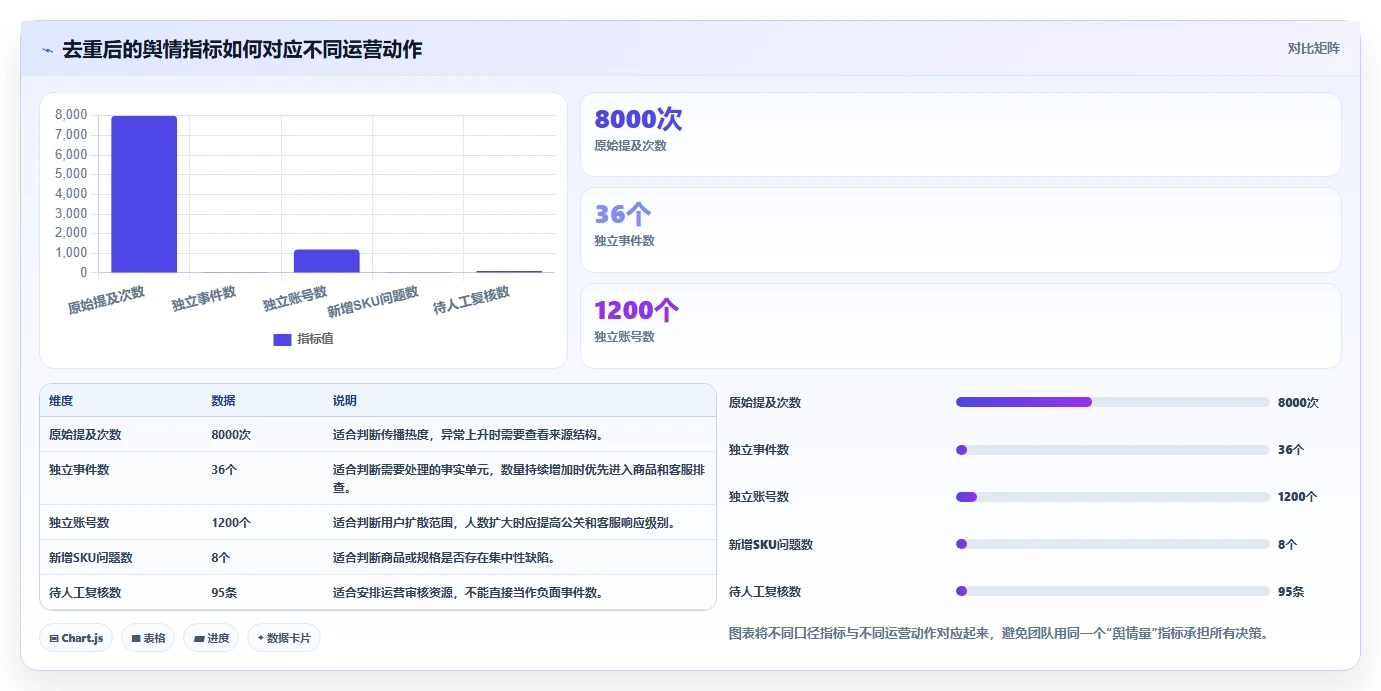Screen dimensions: 1381x691
Task: Select the 独立事件数 table row label
Action: click(x=79, y=469)
